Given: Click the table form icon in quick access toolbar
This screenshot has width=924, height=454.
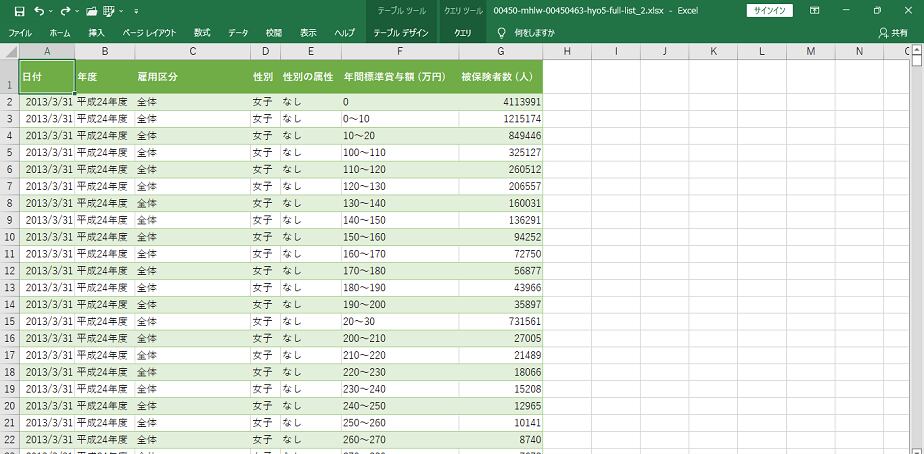Looking at the screenshot, I should tap(109, 11).
